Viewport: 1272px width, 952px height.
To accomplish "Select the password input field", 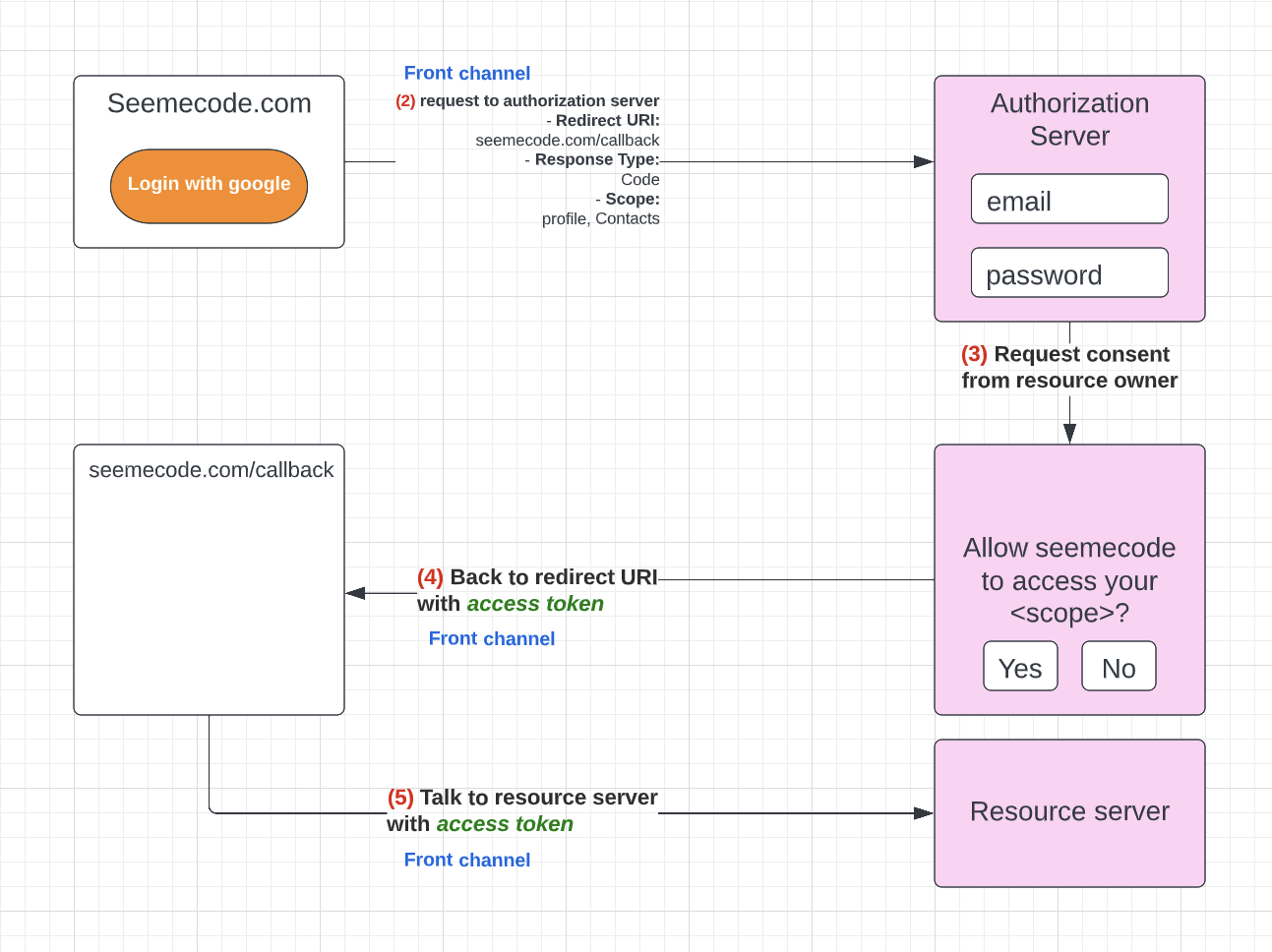I will (x=1069, y=272).
